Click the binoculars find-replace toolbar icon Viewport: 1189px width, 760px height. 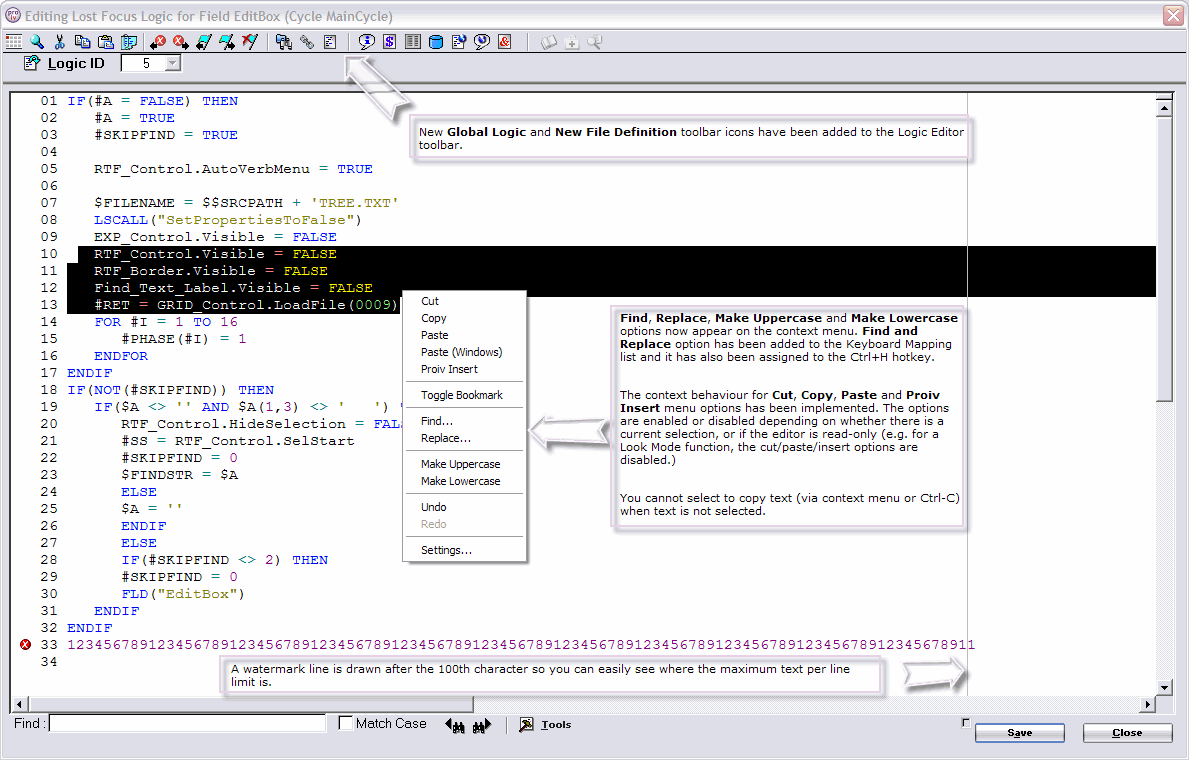click(x=284, y=42)
